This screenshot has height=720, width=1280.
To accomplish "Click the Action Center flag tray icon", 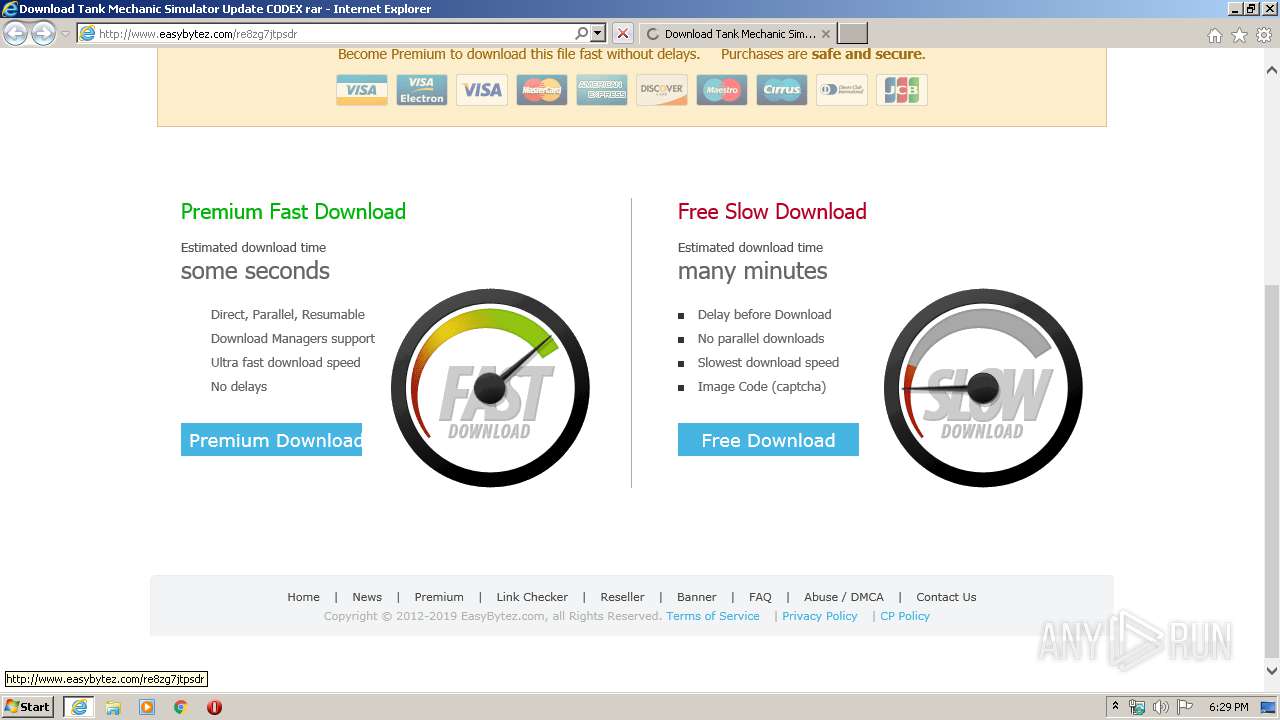I will click(x=1186, y=707).
